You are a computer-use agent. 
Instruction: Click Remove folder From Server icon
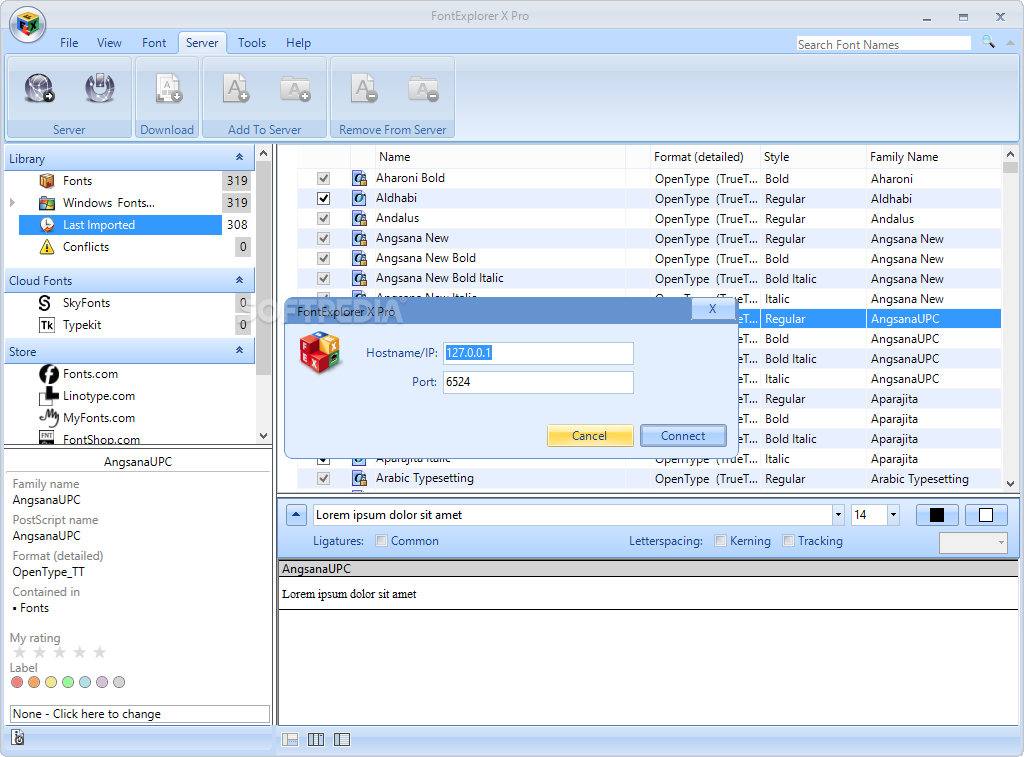423,89
